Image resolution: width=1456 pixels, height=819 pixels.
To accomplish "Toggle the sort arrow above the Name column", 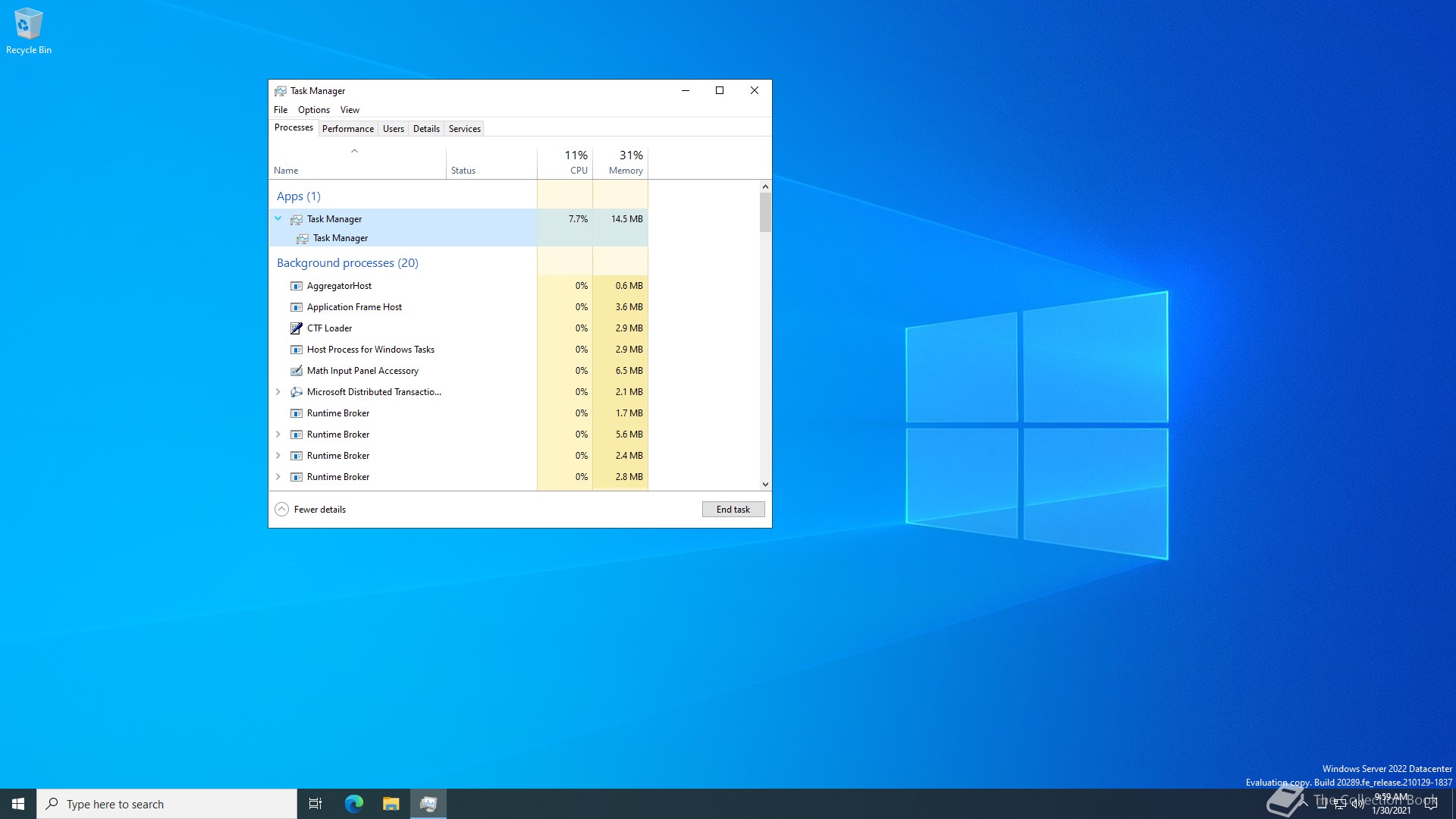I will (x=354, y=151).
